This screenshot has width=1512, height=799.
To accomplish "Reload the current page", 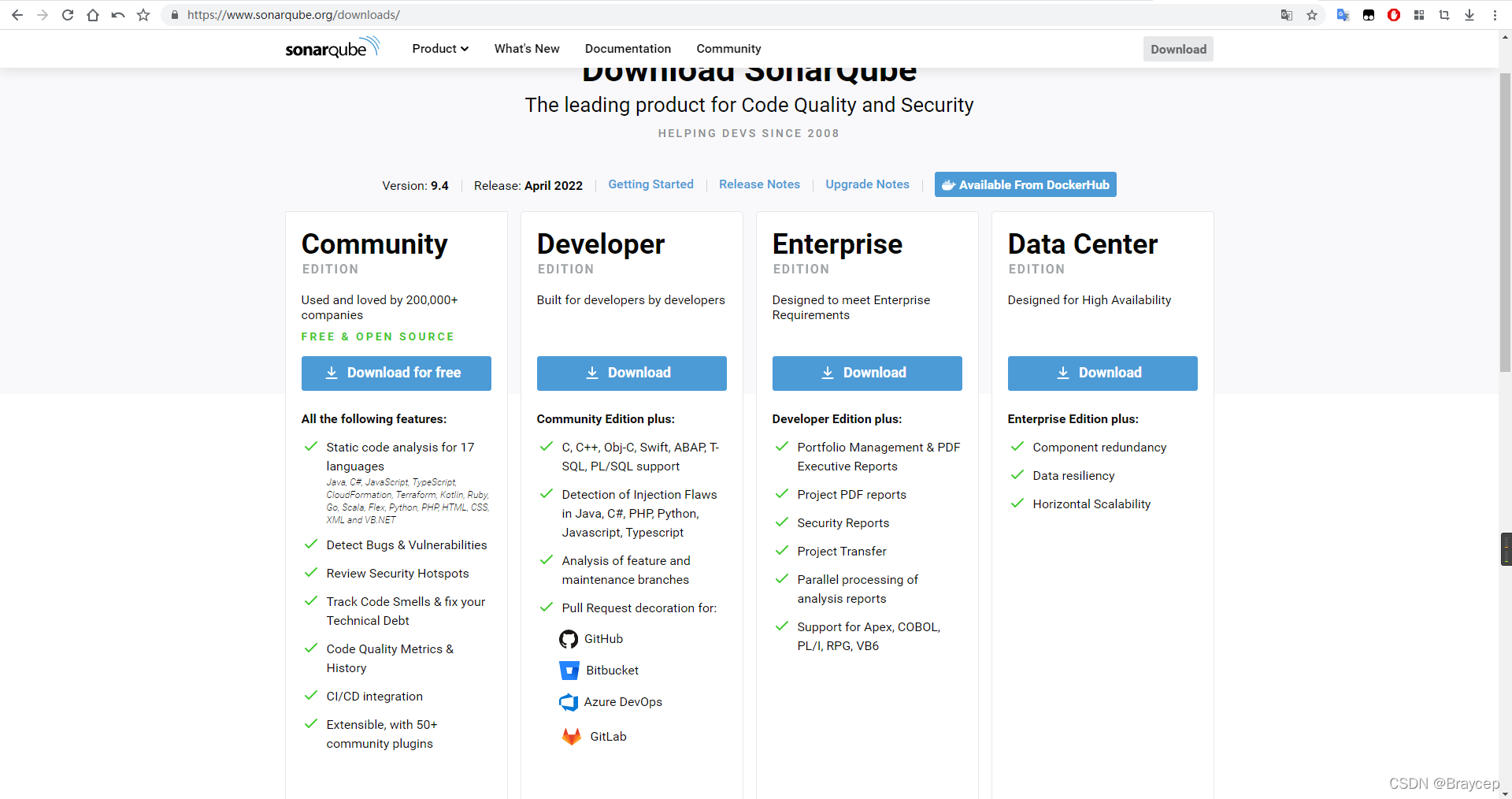I will pos(68,15).
